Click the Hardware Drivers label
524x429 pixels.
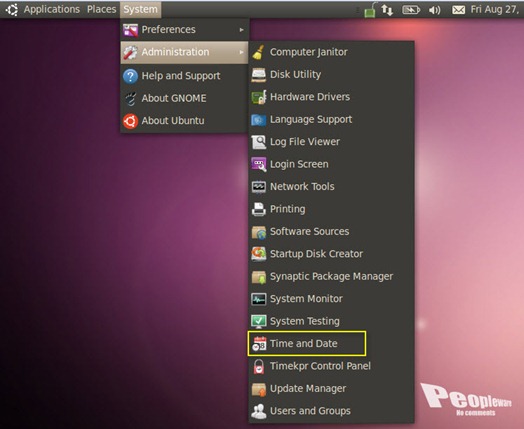point(310,97)
